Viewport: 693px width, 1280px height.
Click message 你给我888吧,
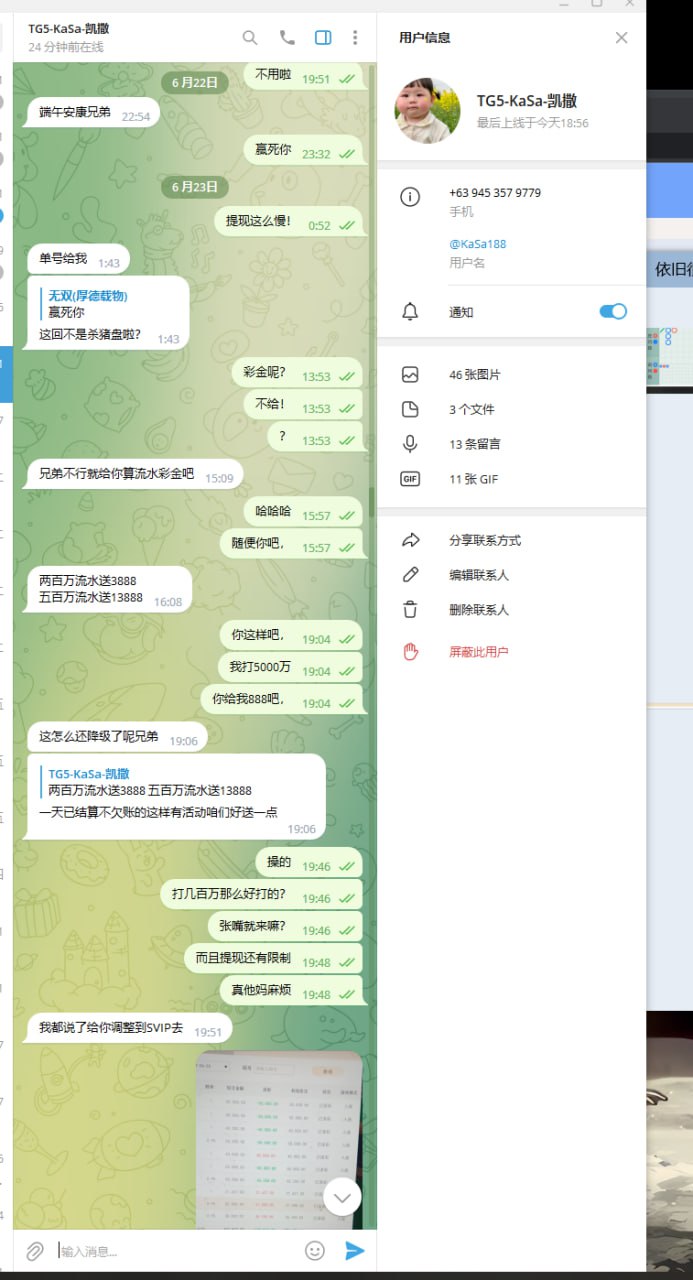click(x=282, y=700)
